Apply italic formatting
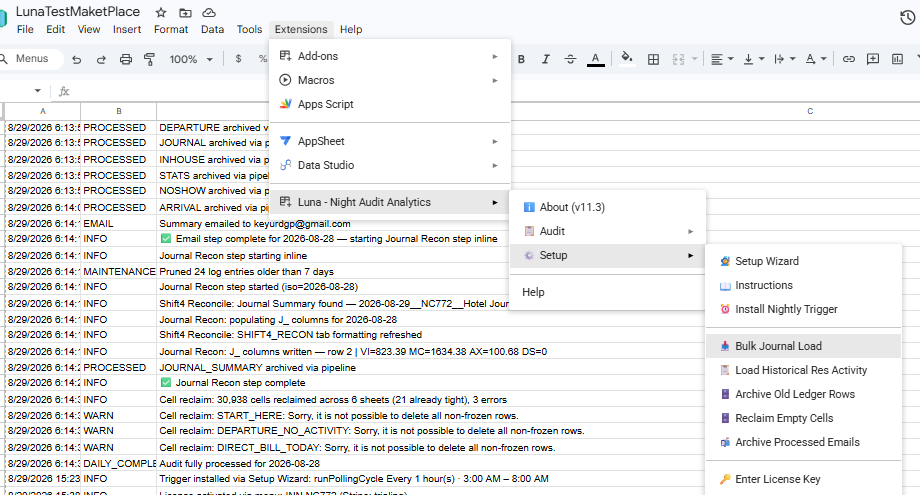 [x=546, y=59]
